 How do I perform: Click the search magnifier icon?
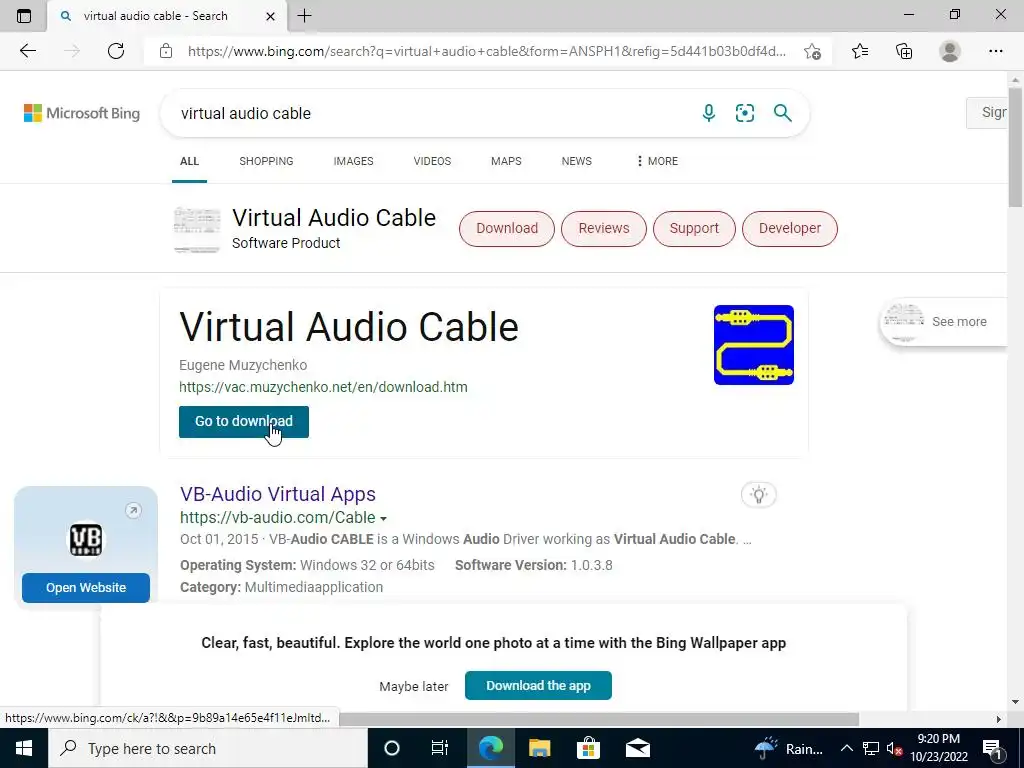pyautogui.click(x=782, y=113)
